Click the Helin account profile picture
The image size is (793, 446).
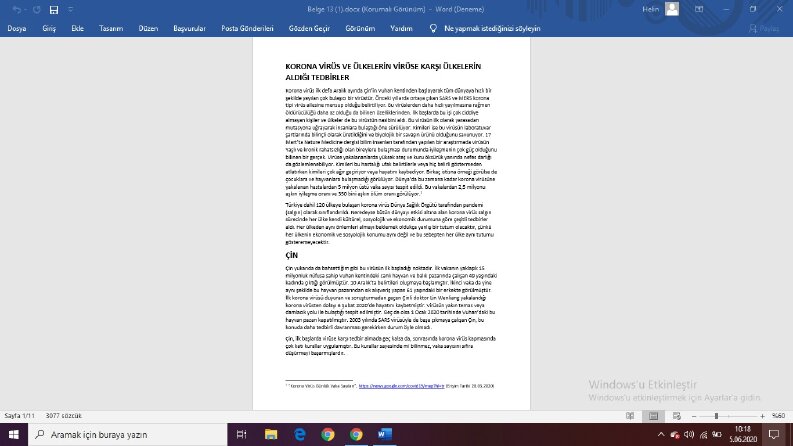672,9
